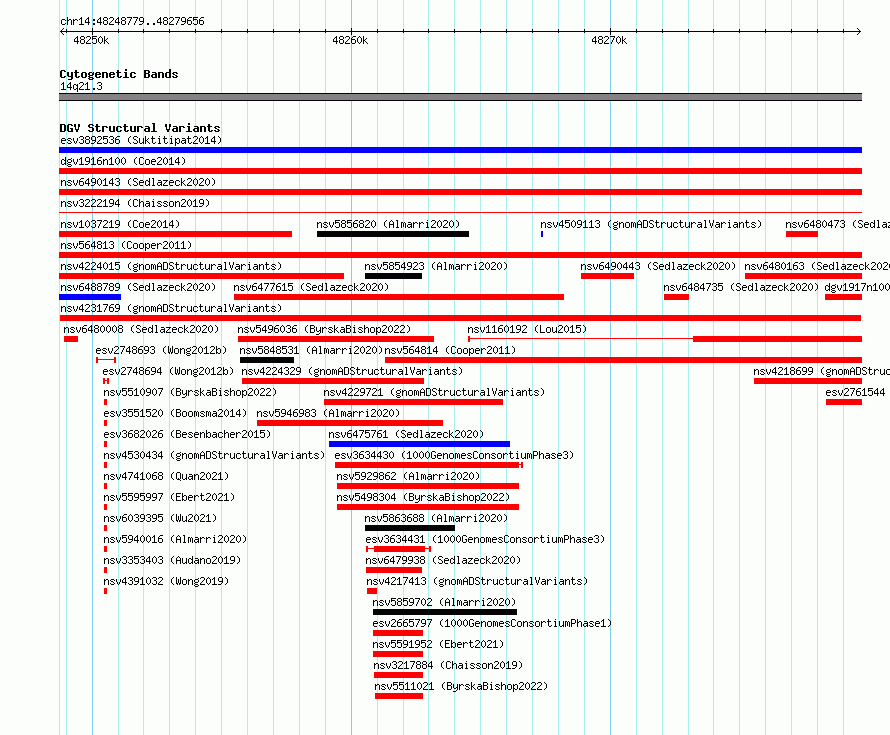
Task: Click nsv4391032 (Wong2019) label
Action: pyautogui.click(x=166, y=581)
